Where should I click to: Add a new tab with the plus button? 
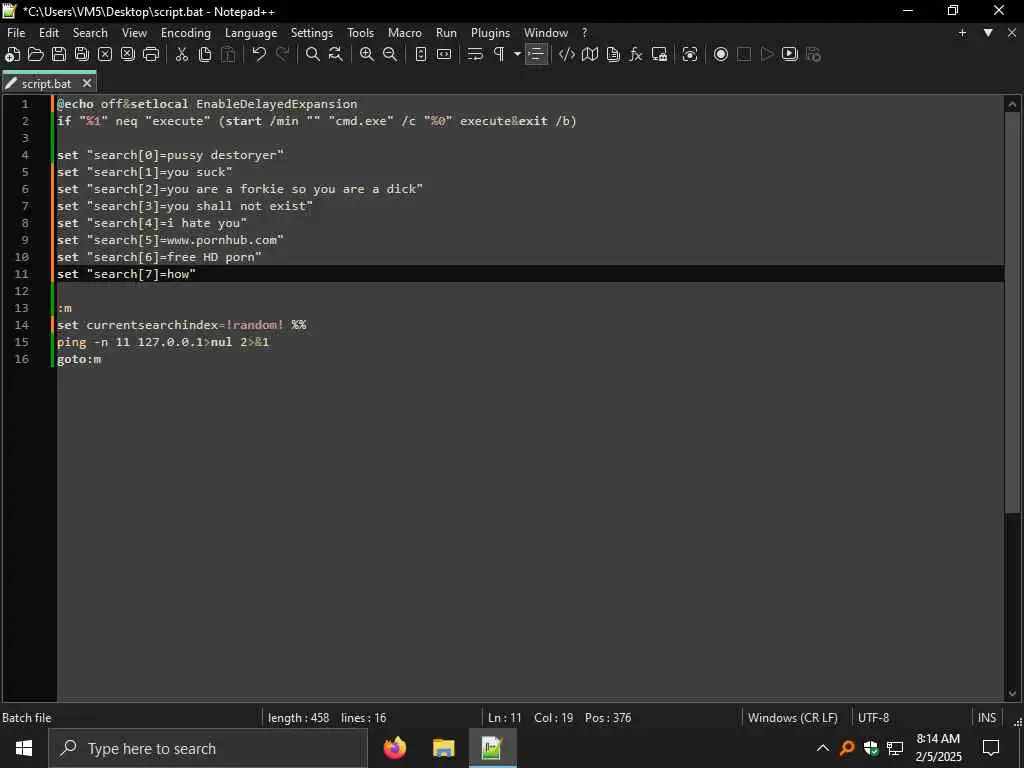[962, 33]
